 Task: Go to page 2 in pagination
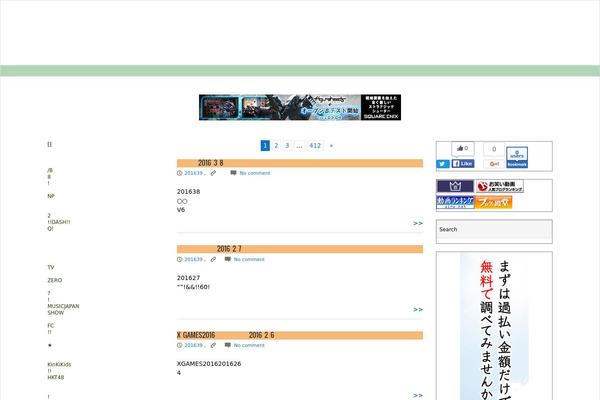[276, 145]
